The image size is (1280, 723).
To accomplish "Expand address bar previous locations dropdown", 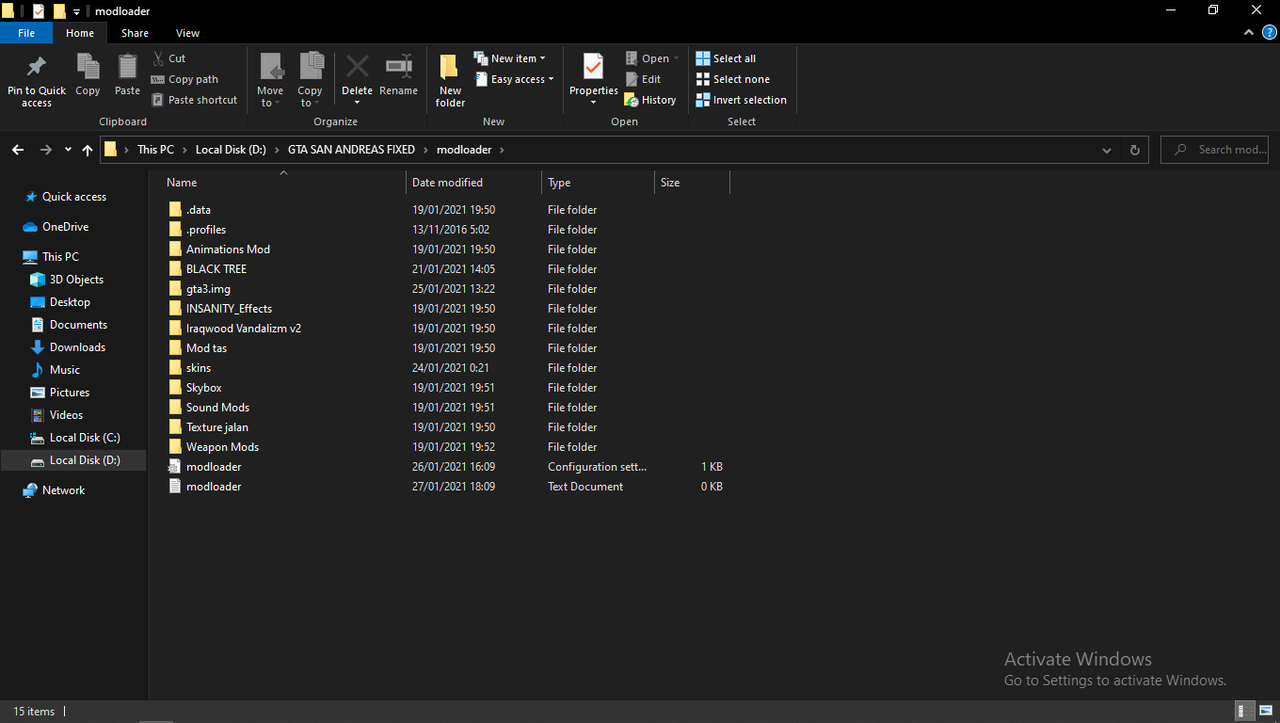I will (1106, 150).
